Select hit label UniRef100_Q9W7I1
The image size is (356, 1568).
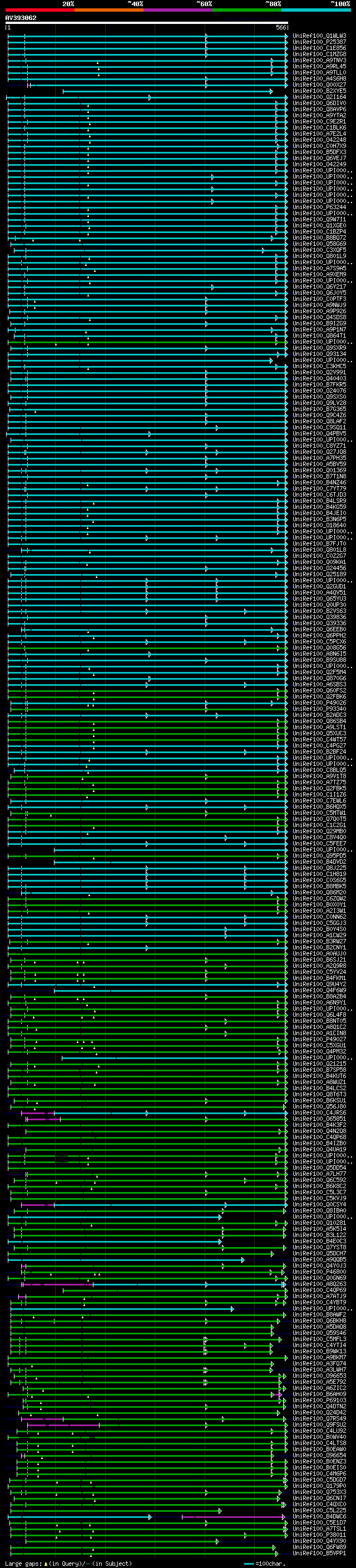click(x=319, y=219)
